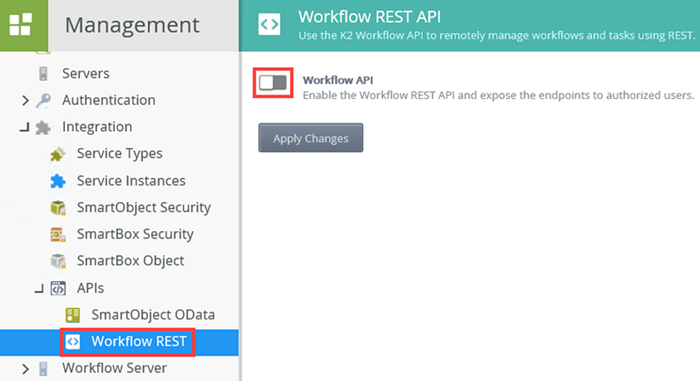Click the SmartObject Security box icon
The width and height of the screenshot is (700, 381).
click(58, 208)
